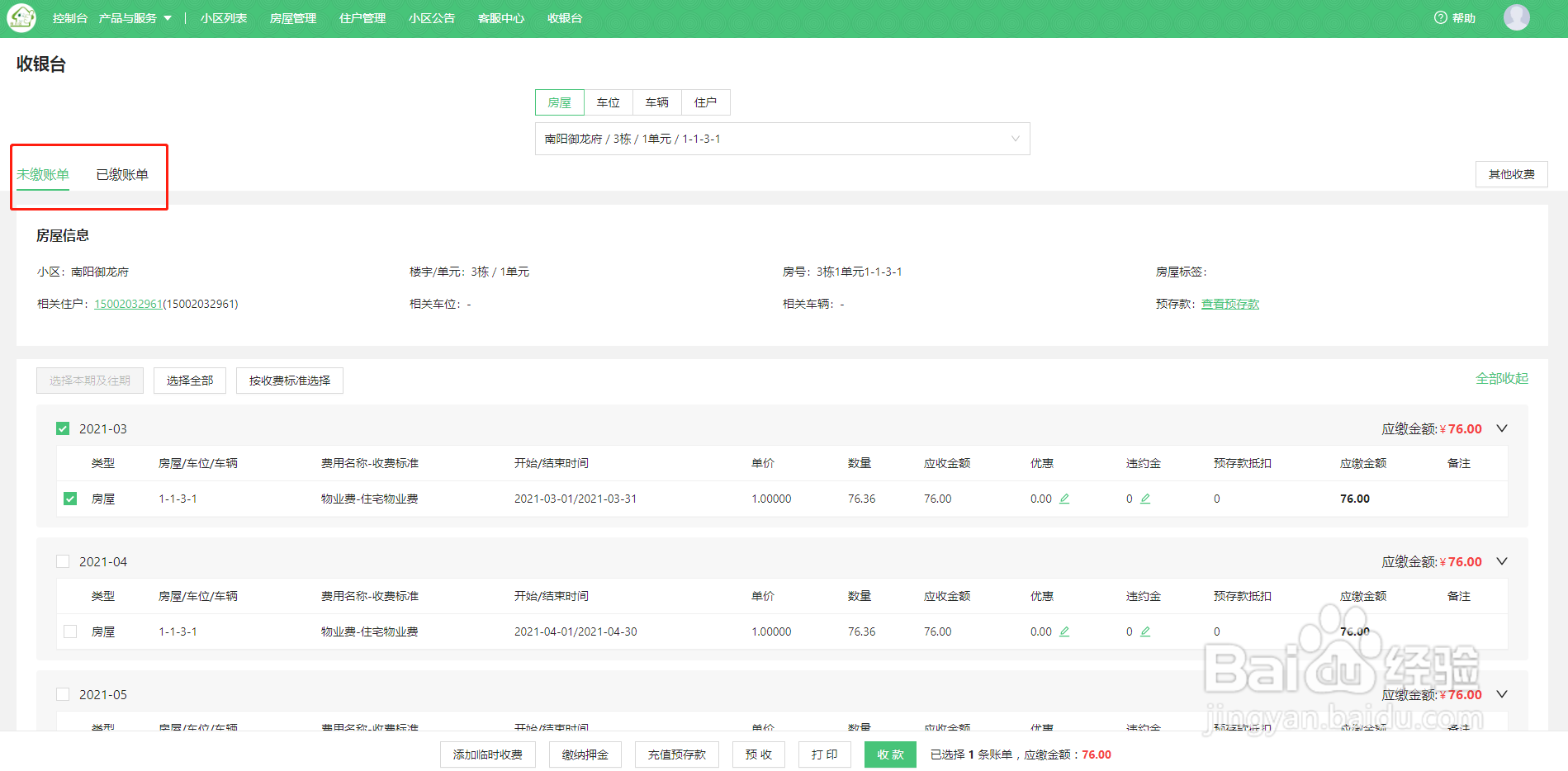Edit the 优惠 value for 2021-03 bill

point(1064,499)
